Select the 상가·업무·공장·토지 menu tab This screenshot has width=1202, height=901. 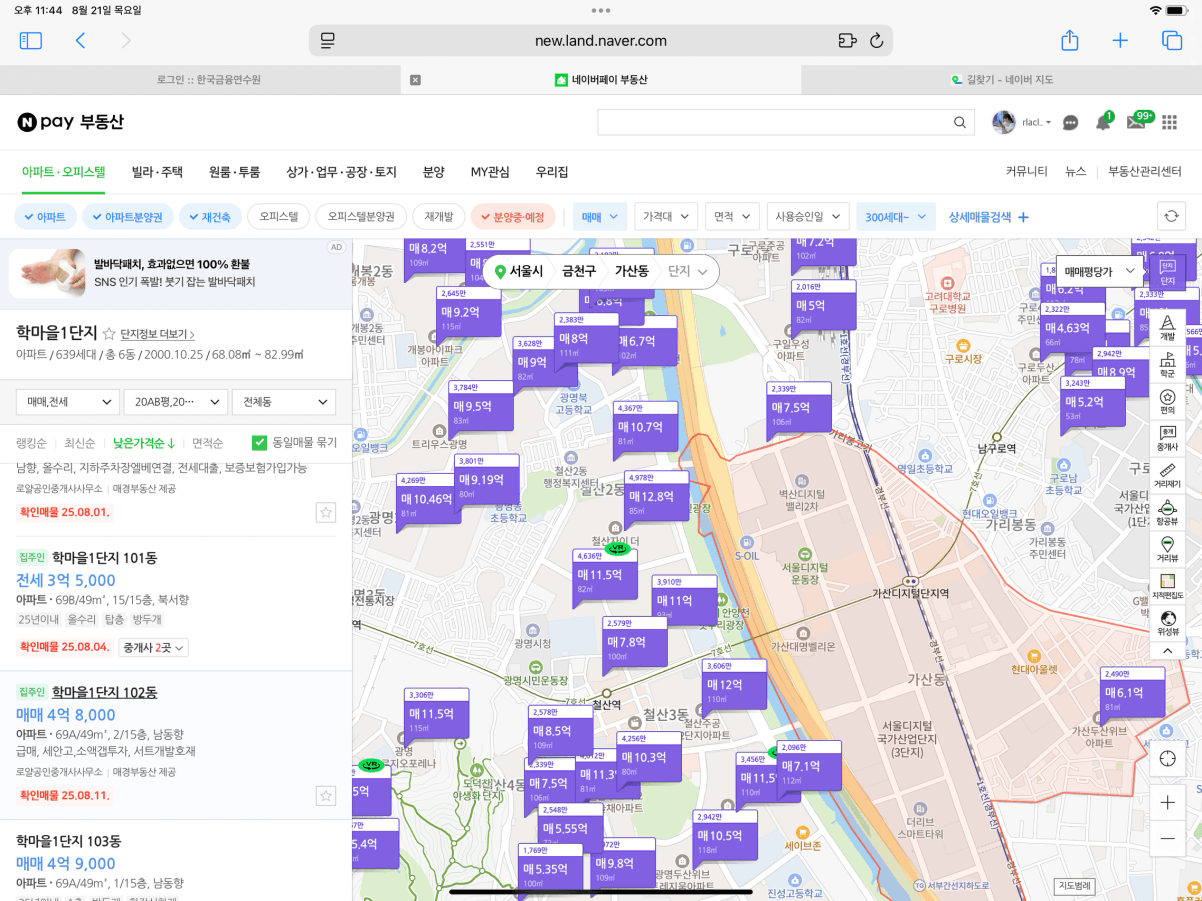341,172
